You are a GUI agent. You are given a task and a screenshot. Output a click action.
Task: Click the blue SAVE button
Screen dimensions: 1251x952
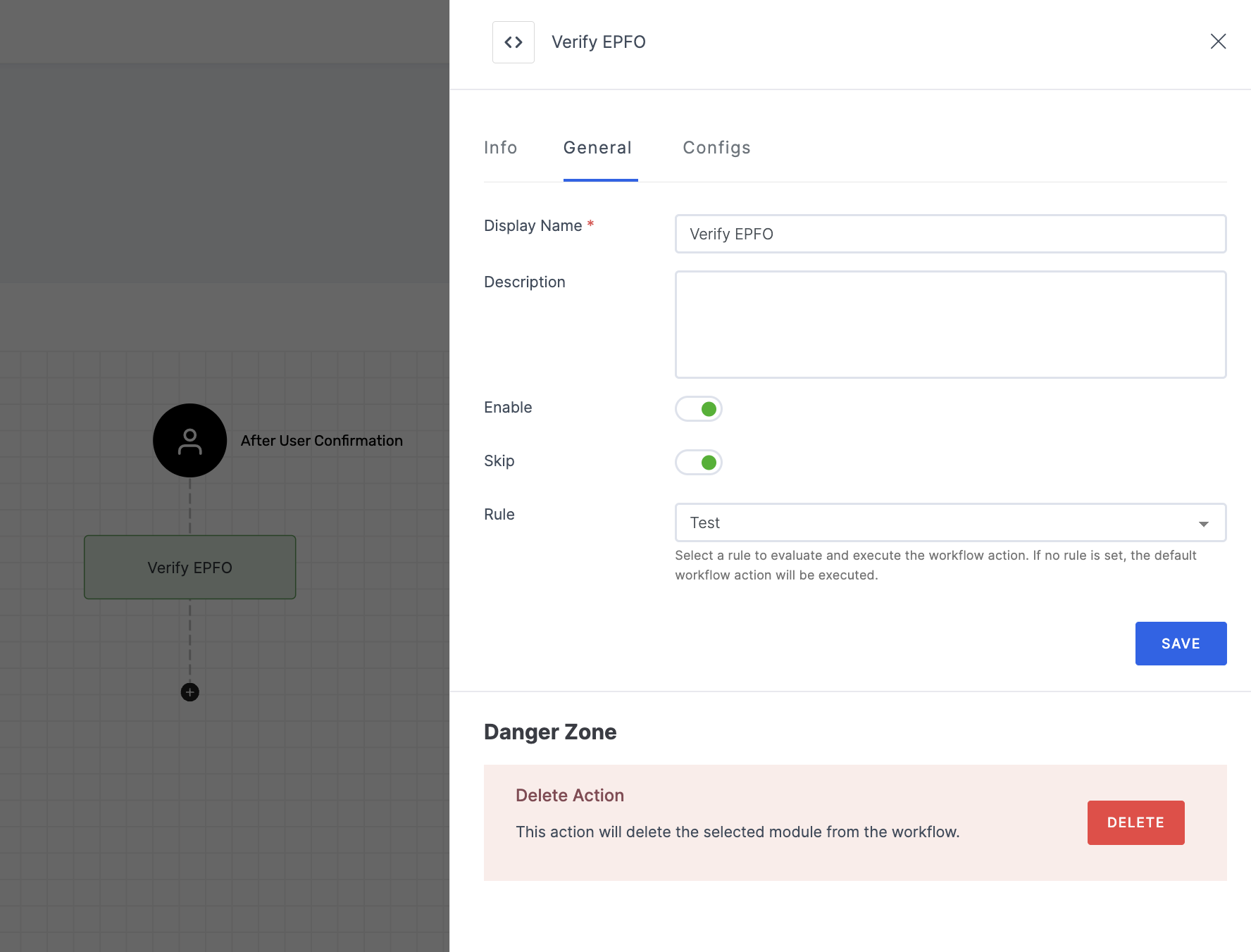click(1181, 644)
